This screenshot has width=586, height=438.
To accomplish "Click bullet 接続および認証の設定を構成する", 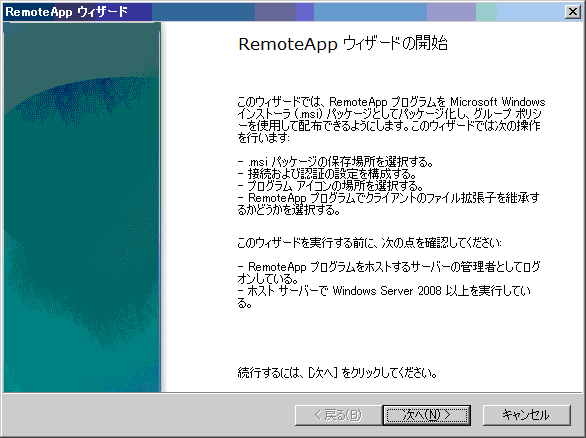I will click(327, 174).
